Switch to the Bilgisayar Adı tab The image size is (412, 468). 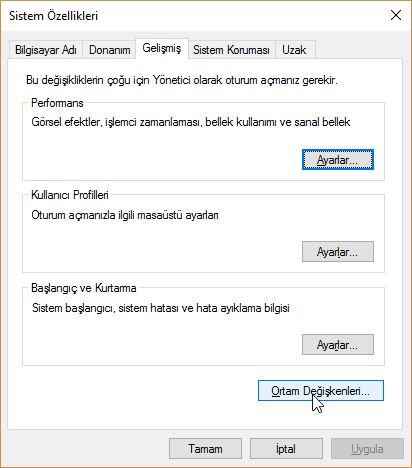click(46, 50)
